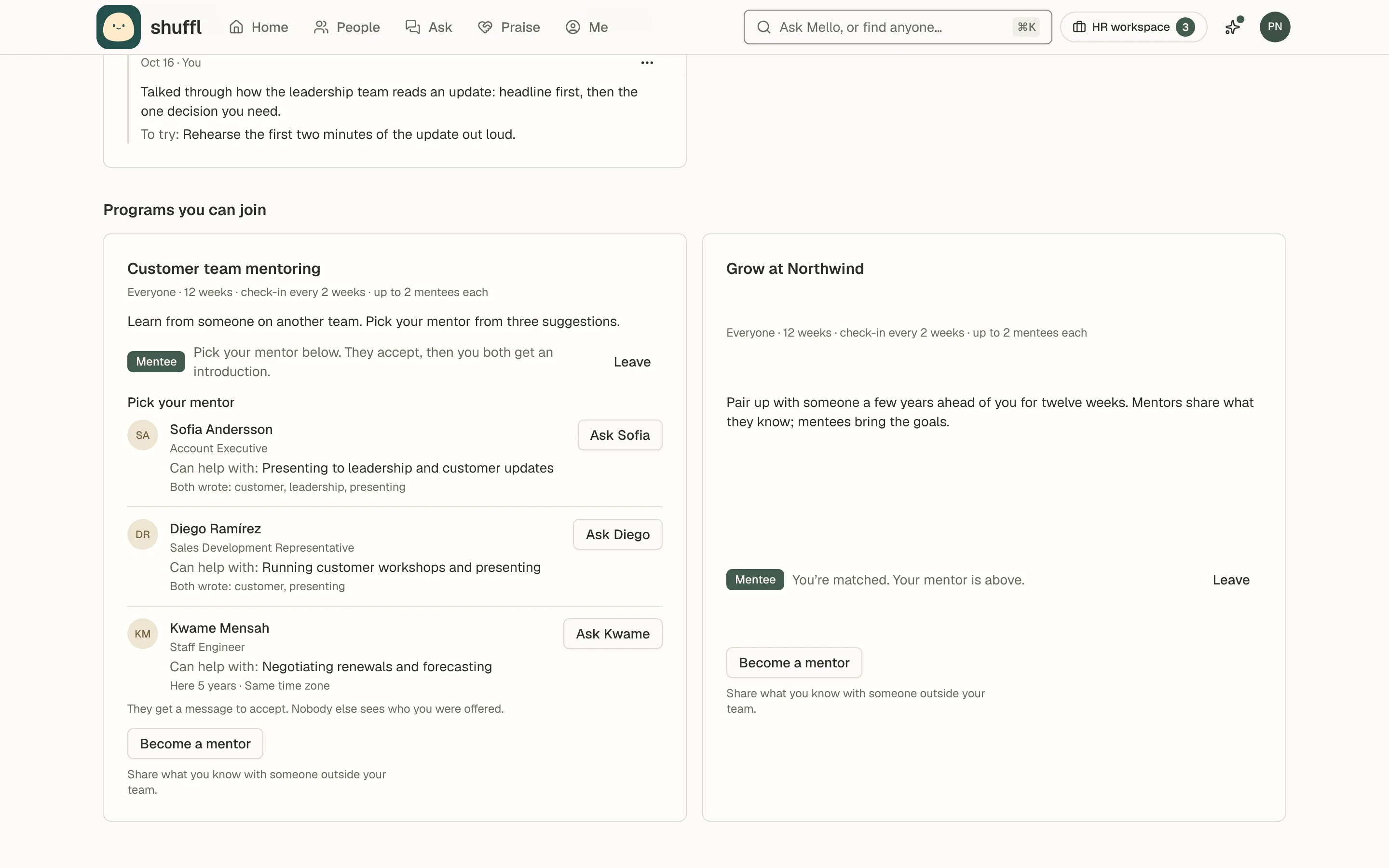Click the HR workspace briefcase icon
Screen dimensions: 1389x868
point(1079,27)
